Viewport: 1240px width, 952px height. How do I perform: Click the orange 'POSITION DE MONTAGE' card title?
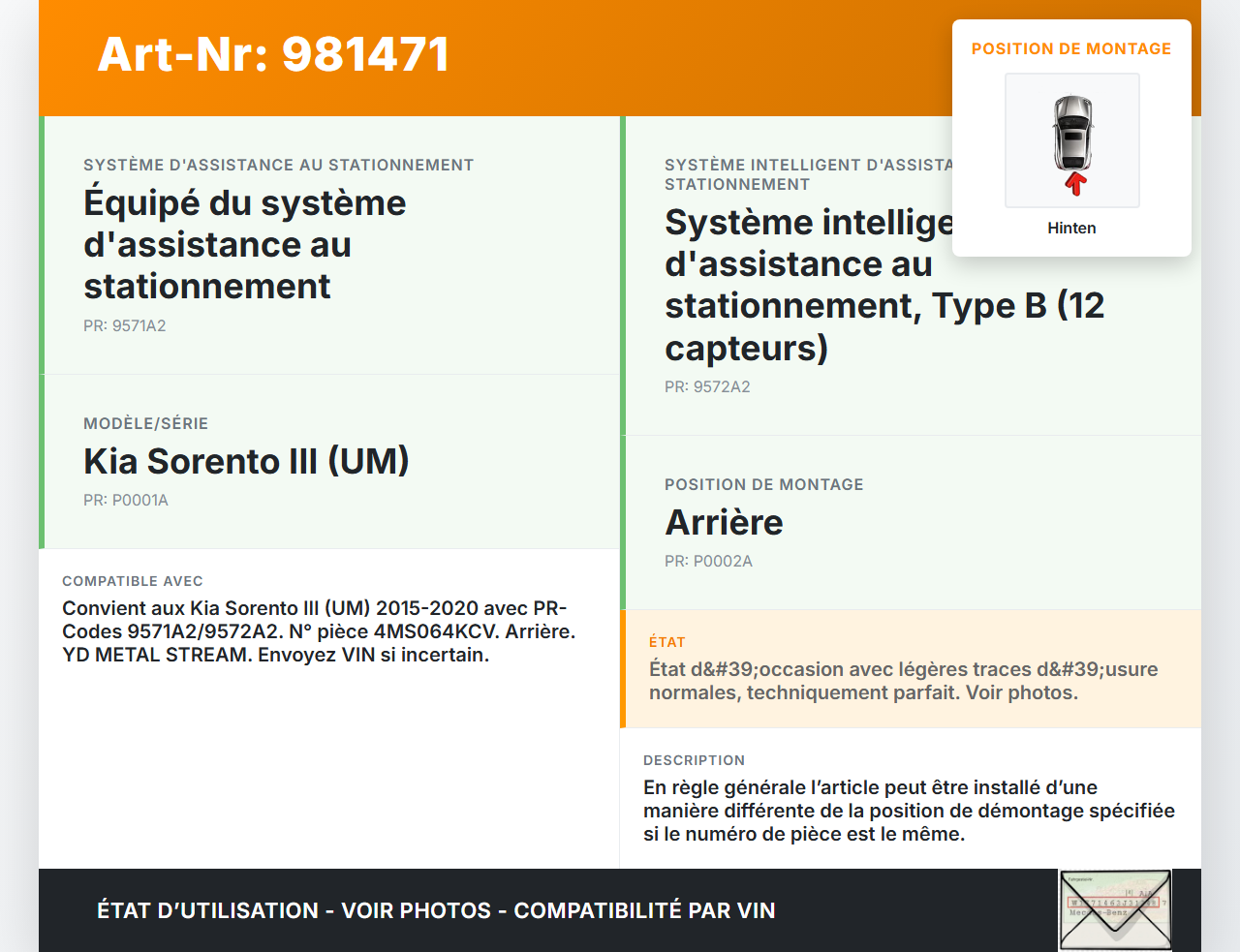pyautogui.click(x=1070, y=48)
